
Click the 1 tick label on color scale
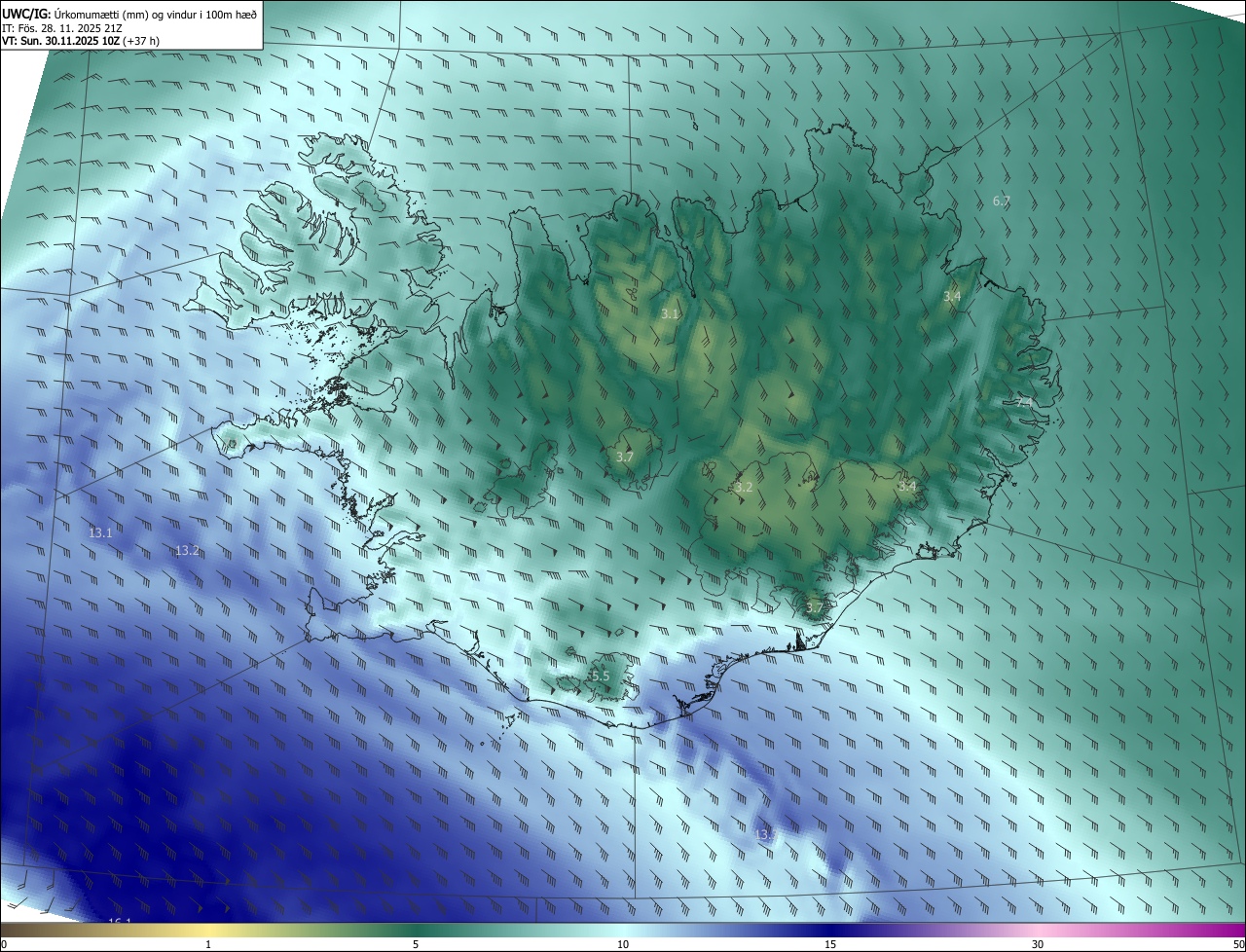(x=208, y=944)
